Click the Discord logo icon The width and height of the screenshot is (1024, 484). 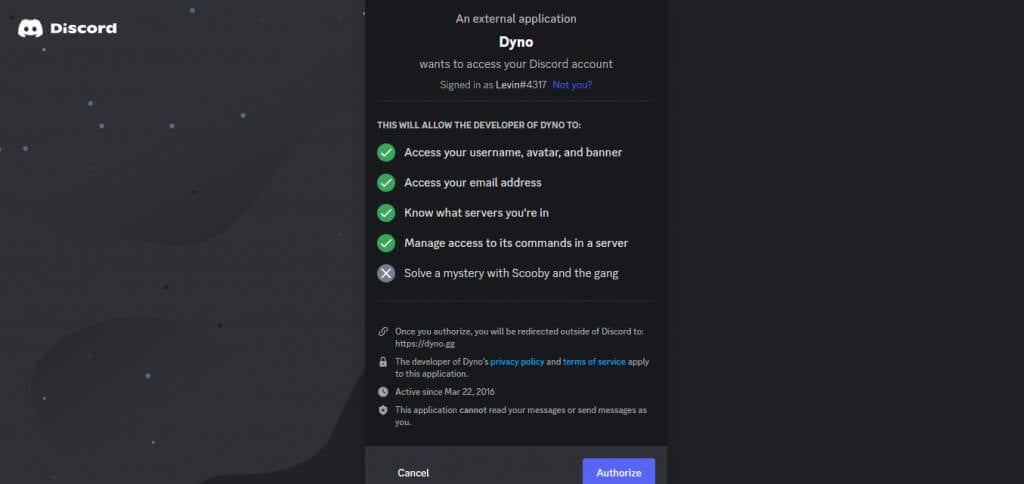click(x=30, y=28)
